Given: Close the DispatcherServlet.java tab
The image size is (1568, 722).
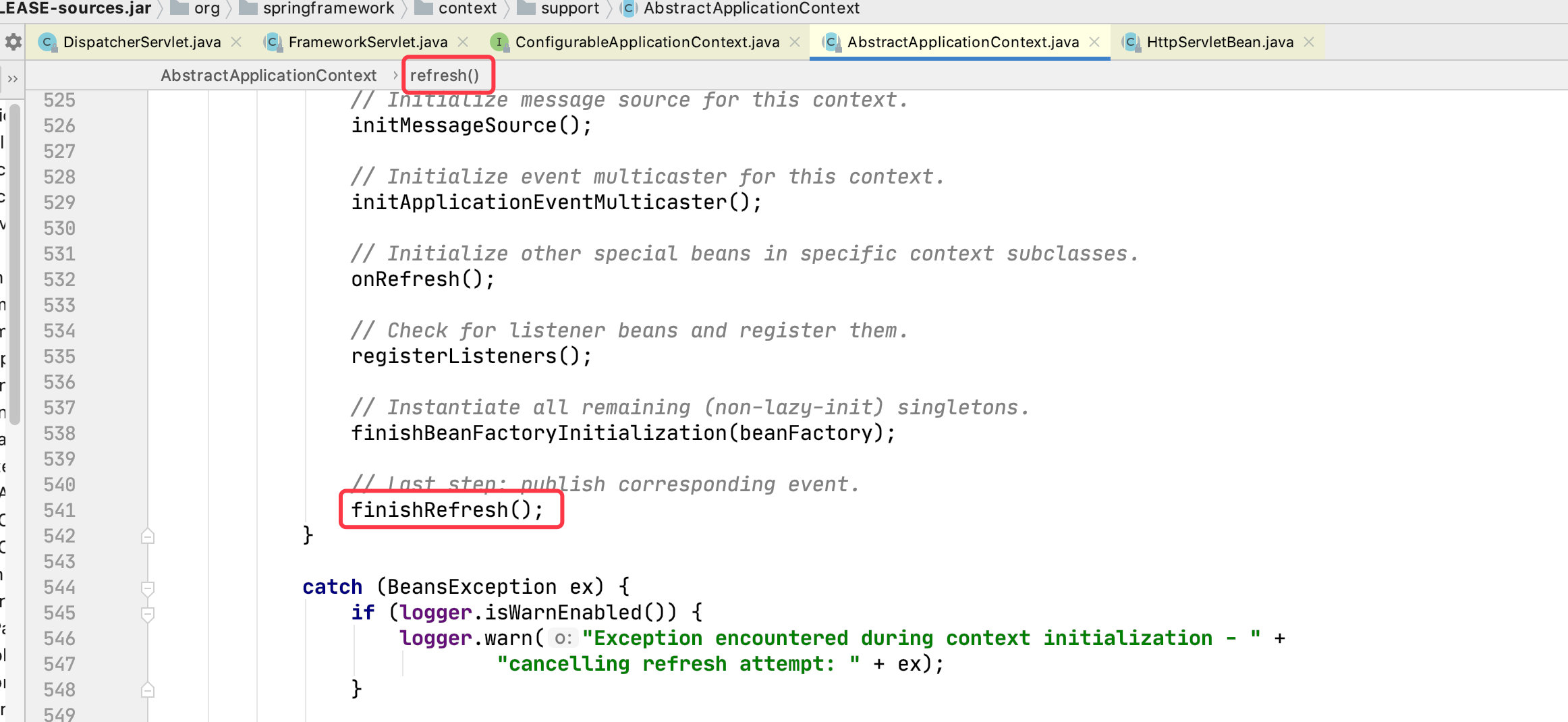Looking at the screenshot, I should tap(236, 42).
